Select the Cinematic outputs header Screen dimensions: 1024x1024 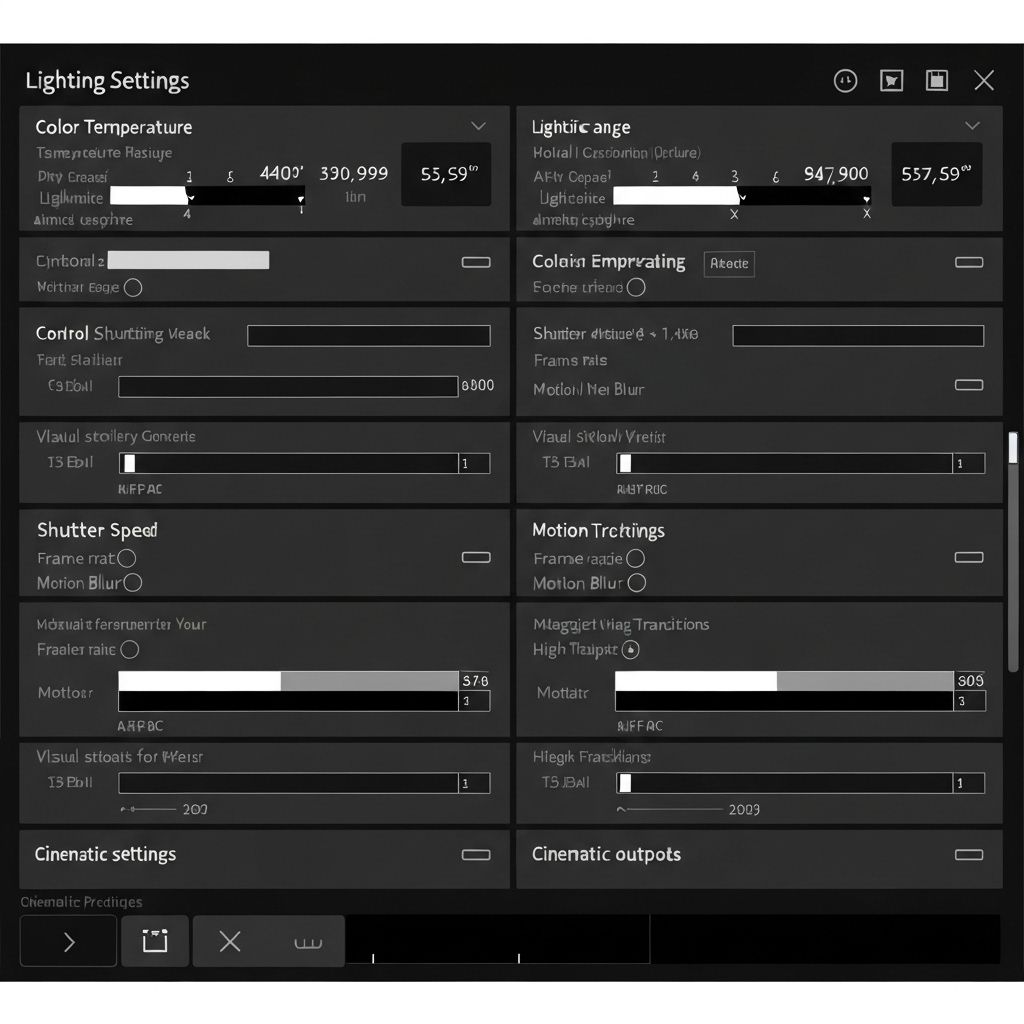point(606,855)
